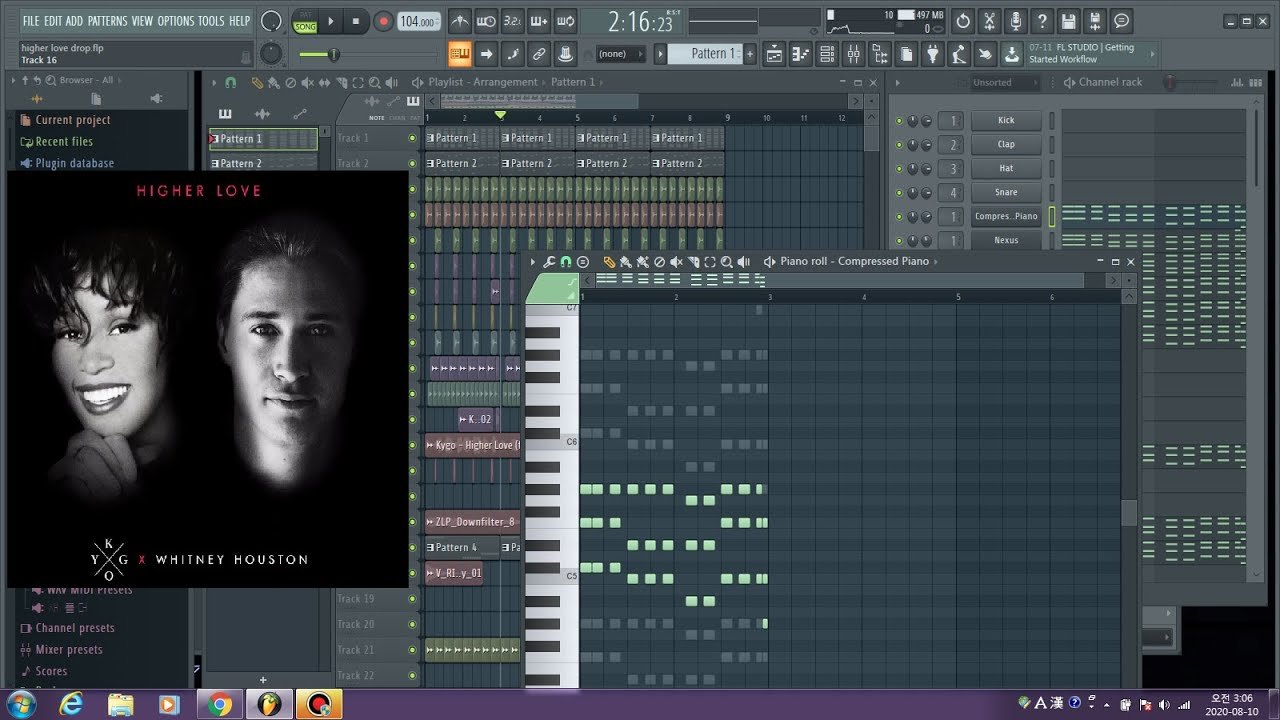Open the TOOLS menu
This screenshot has height=720, width=1280.
[211, 20]
